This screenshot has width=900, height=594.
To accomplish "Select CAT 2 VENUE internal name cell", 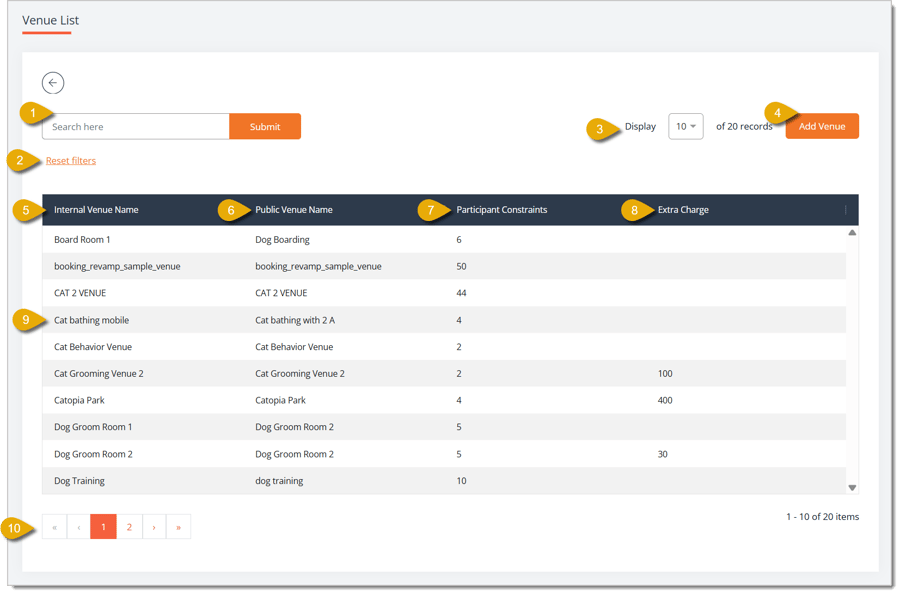I will click(x=80, y=294).
